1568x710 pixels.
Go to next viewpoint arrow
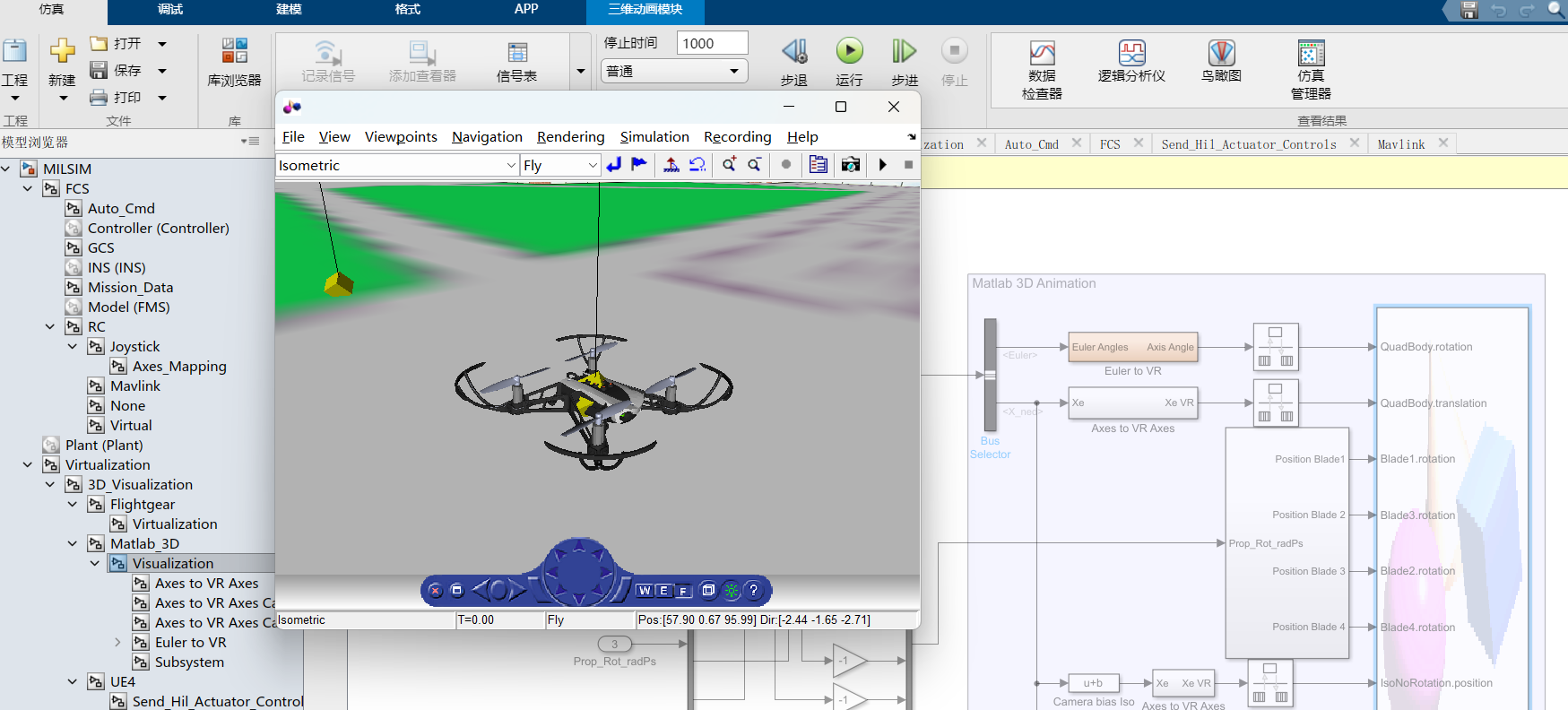(517, 590)
